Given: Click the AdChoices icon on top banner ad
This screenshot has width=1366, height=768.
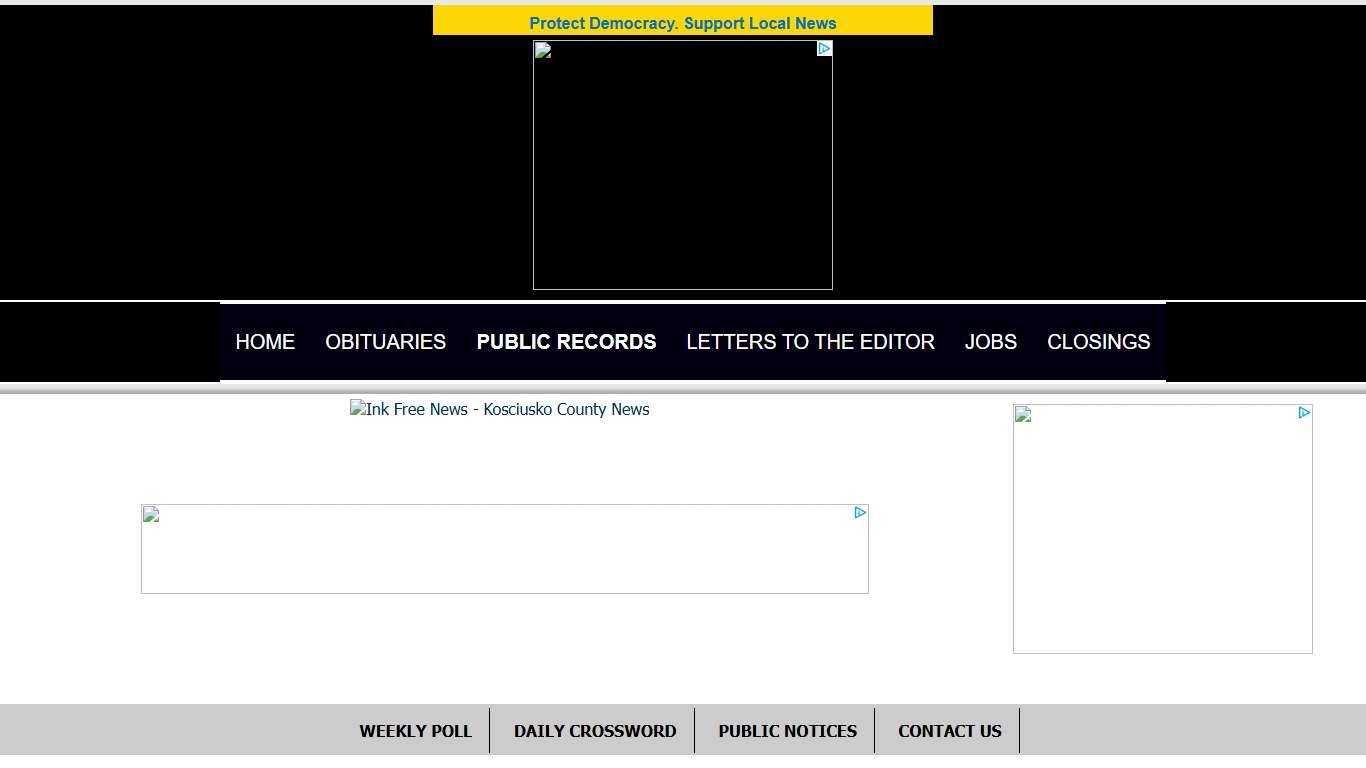Looking at the screenshot, I should coord(824,48).
